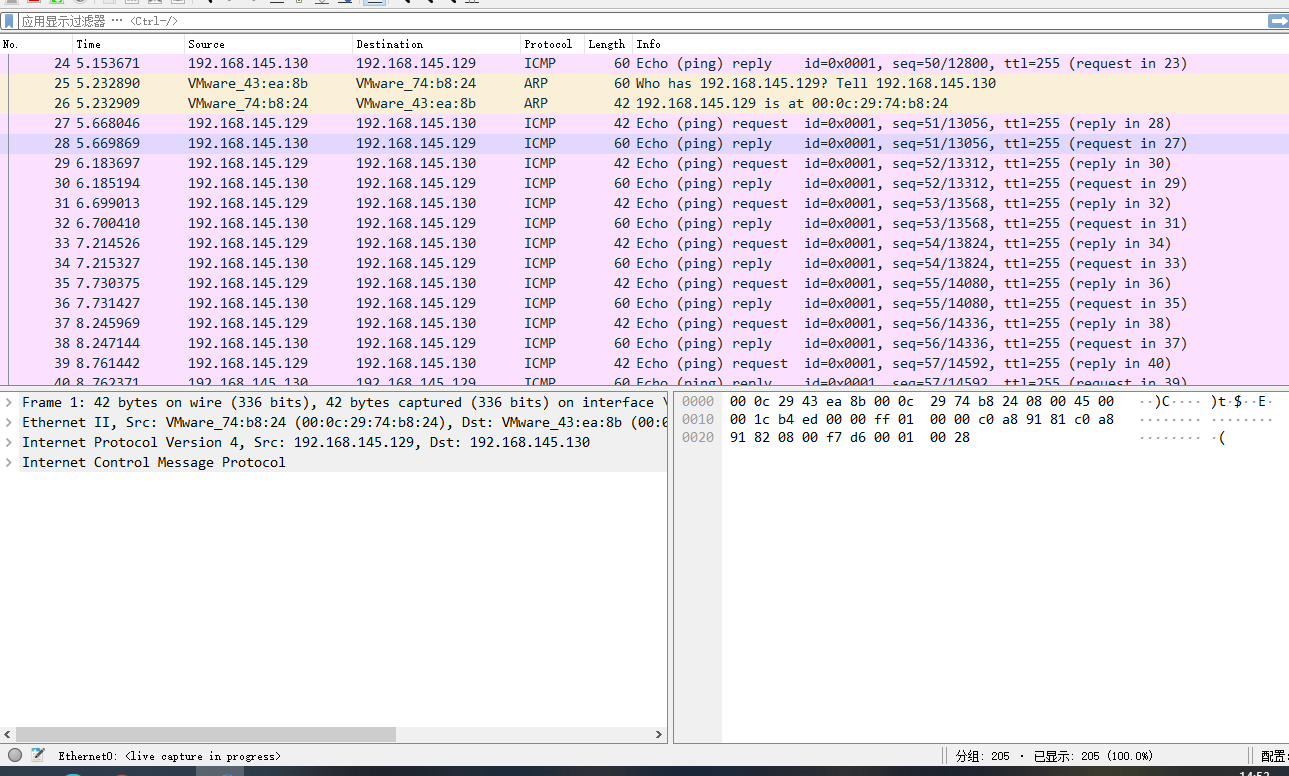The image size is (1289, 776).
Task: Select packet 30 at time 6.185194
Action: coord(644,183)
